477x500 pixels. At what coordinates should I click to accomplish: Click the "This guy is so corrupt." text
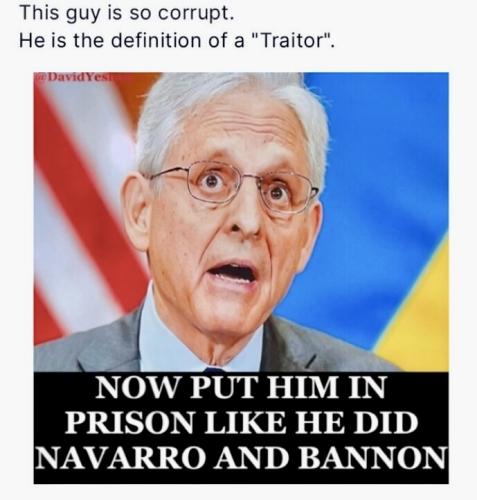click(127, 13)
